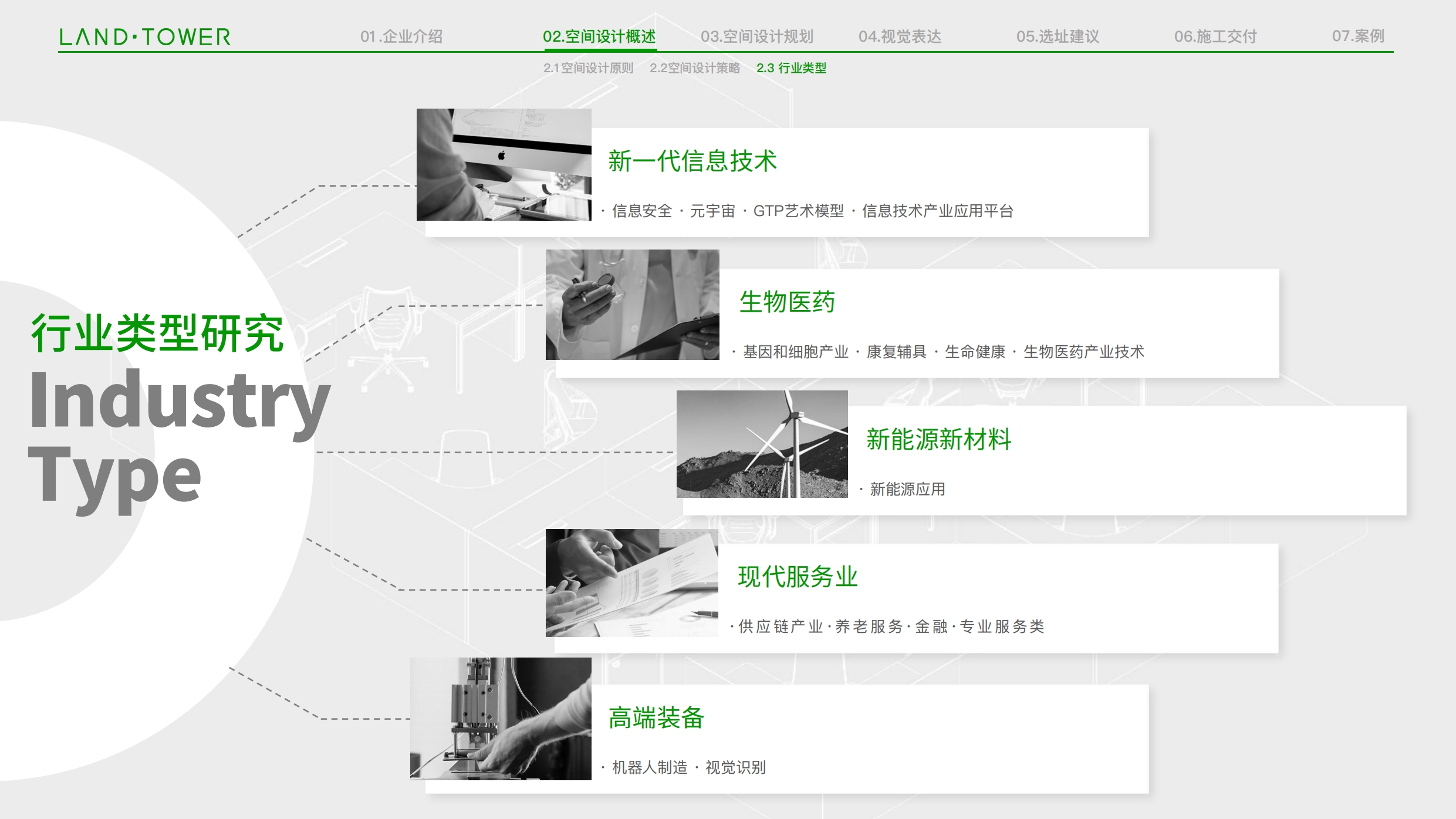Image resolution: width=1456 pixels, height=819 pixels.
Task: Click the doctor photo for 生物医药
Action: click(633, 305)
